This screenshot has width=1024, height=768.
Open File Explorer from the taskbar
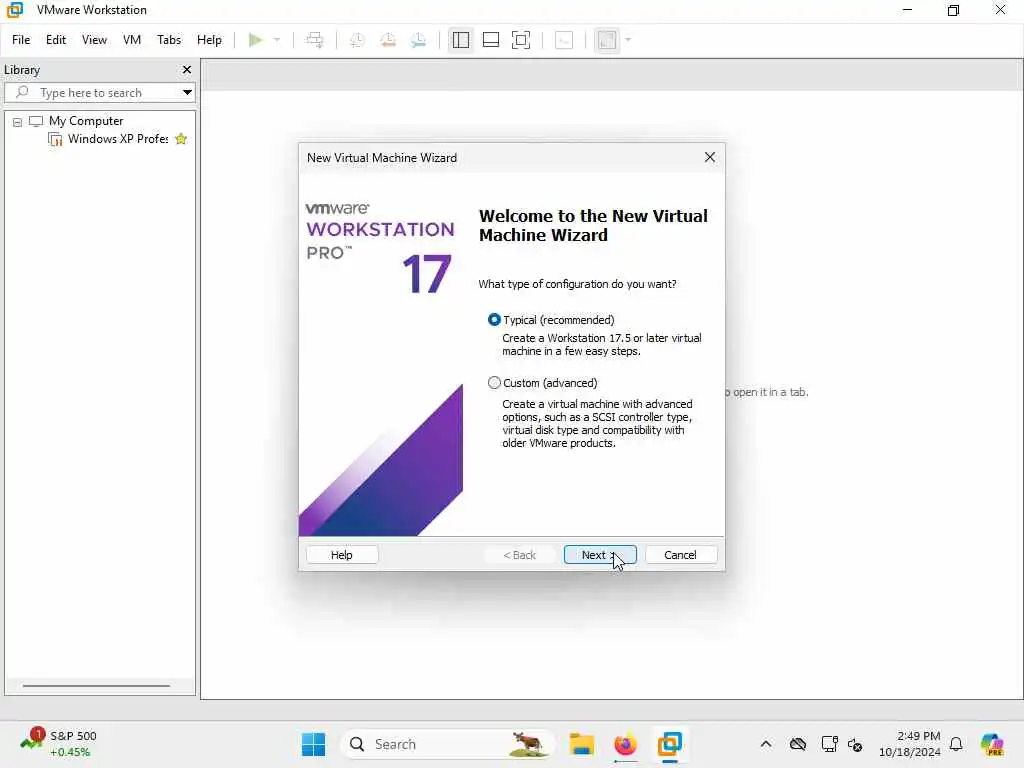coord(581,744)
